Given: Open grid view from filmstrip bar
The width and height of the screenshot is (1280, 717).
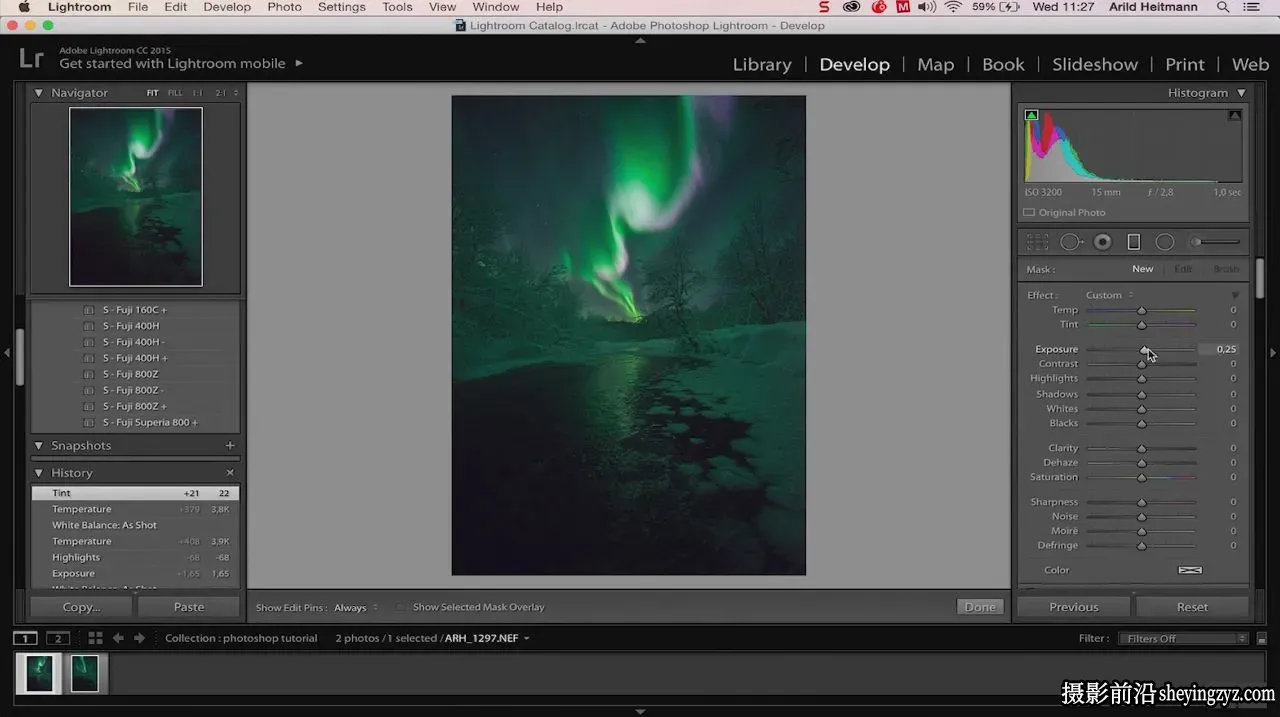Looking at the screenshot, I should 95,638.
